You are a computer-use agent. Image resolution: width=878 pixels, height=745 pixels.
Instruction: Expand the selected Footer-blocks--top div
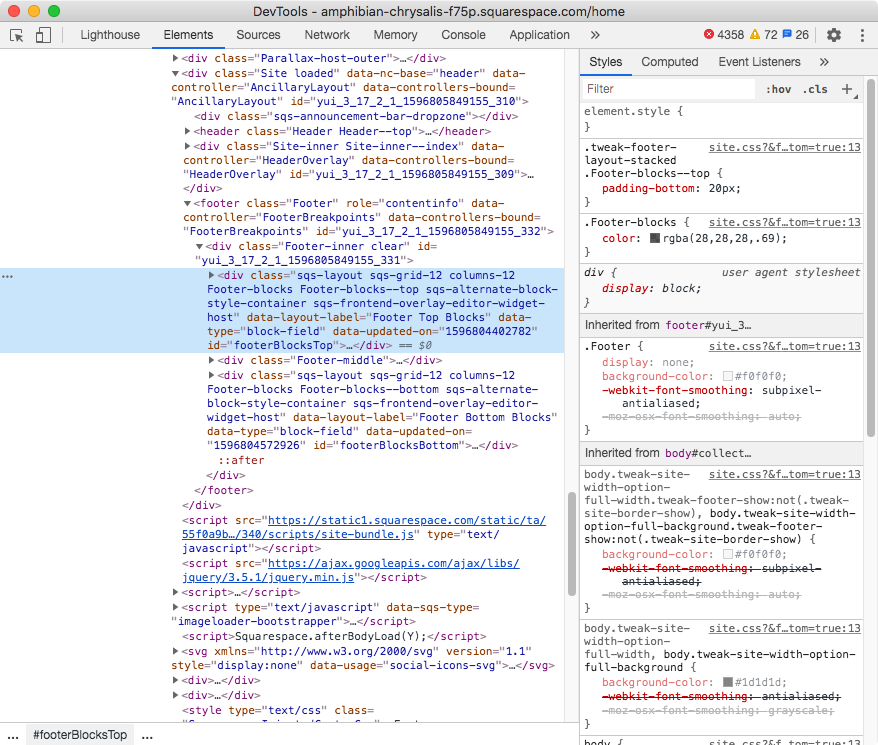pyautogui.click(x=211, y=275)
